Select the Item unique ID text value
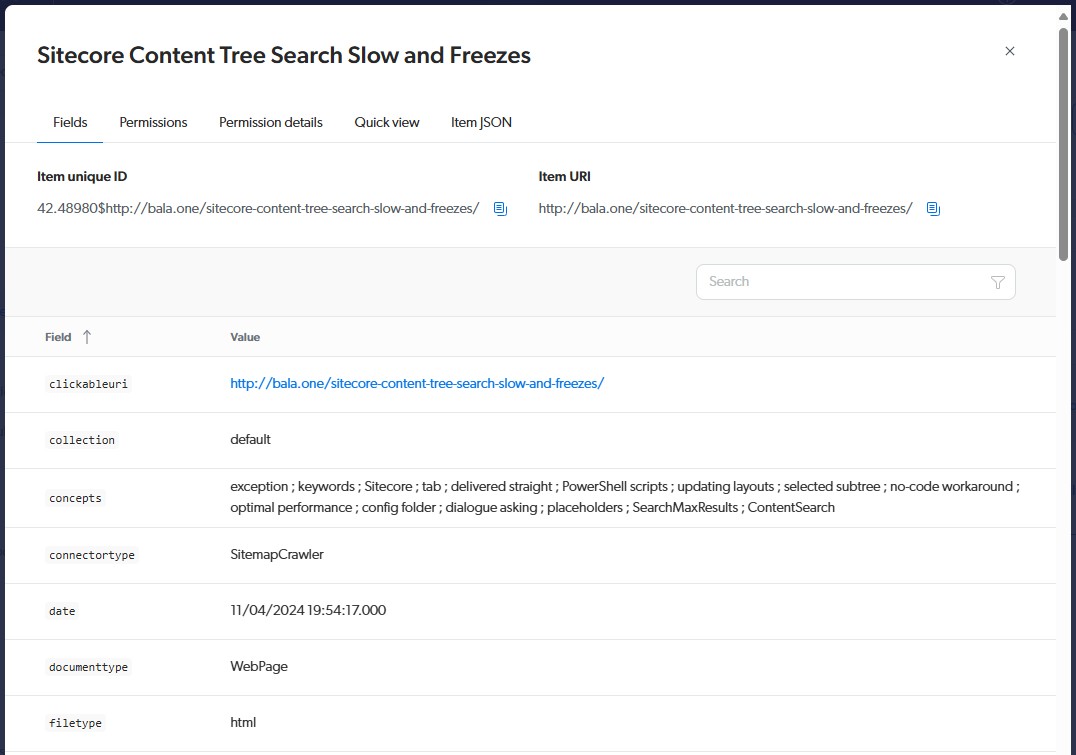This screenshot has width=1076, height=755. [x=258, y=209]
